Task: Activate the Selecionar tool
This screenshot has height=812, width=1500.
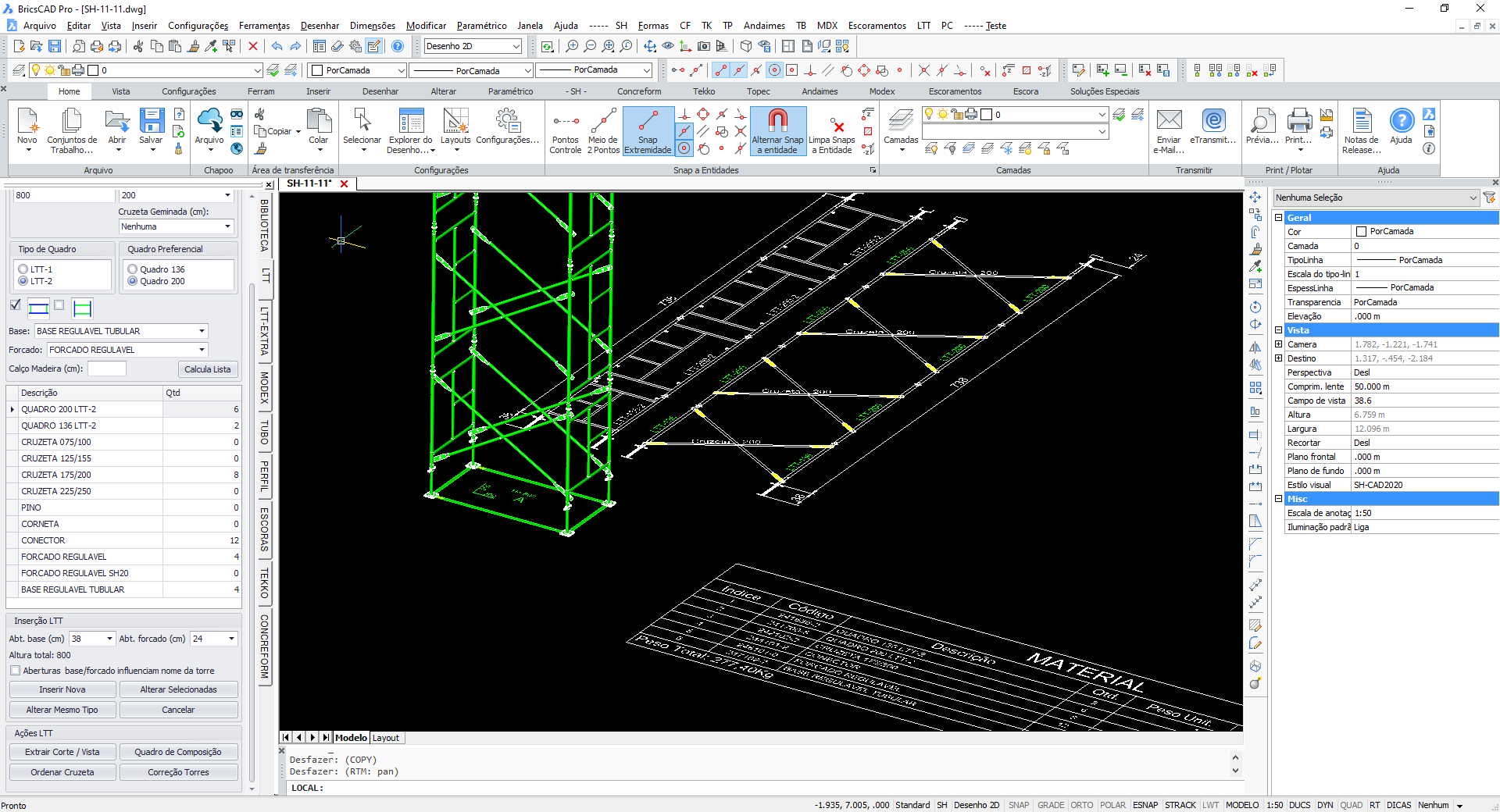Action: (361, 126)
